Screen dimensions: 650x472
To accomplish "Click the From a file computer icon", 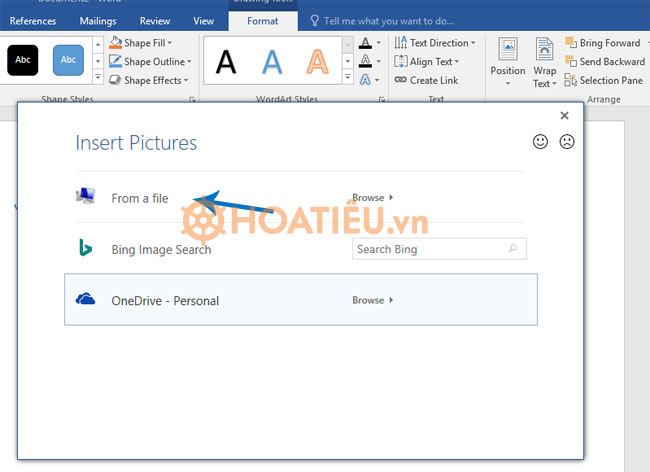I will (86, 197).
